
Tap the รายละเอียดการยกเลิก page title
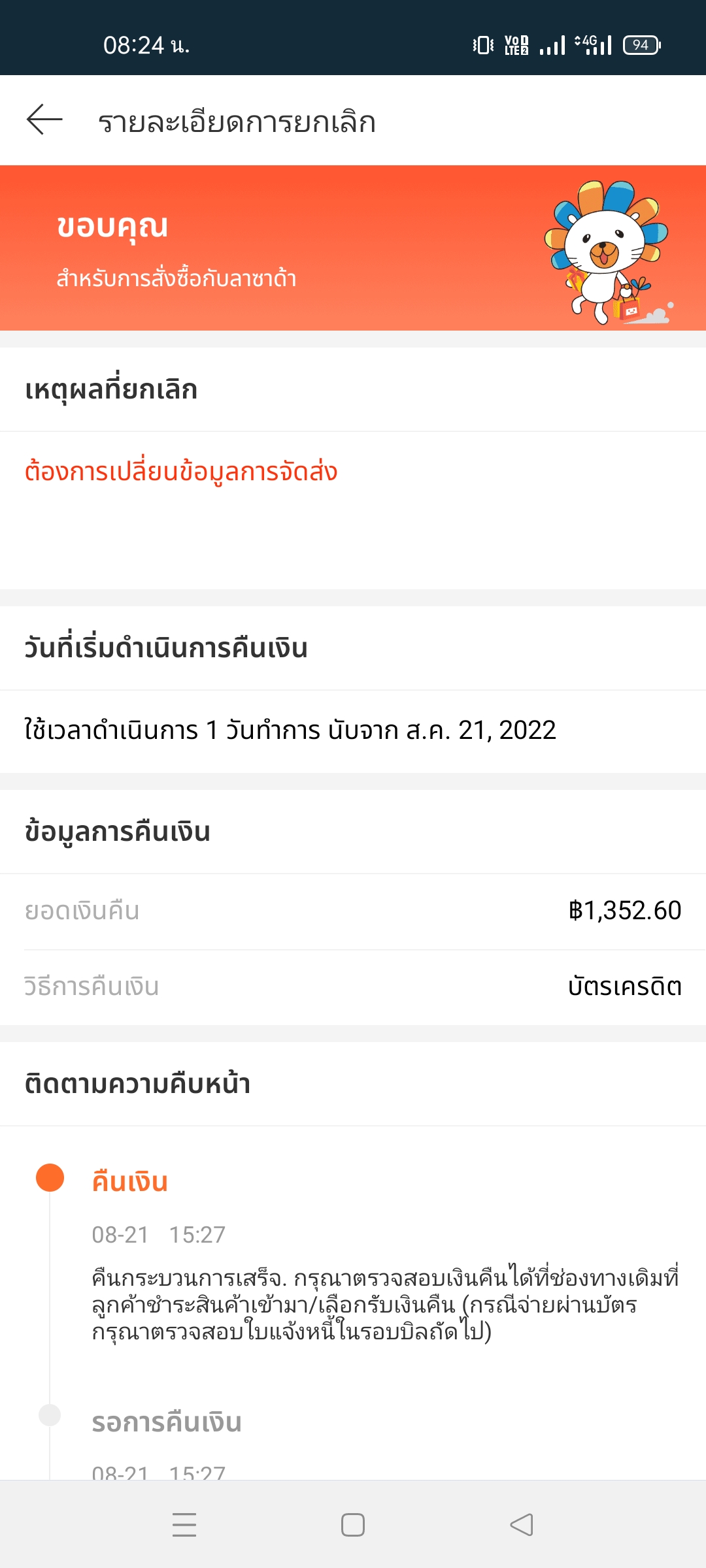tap(237, 122)
